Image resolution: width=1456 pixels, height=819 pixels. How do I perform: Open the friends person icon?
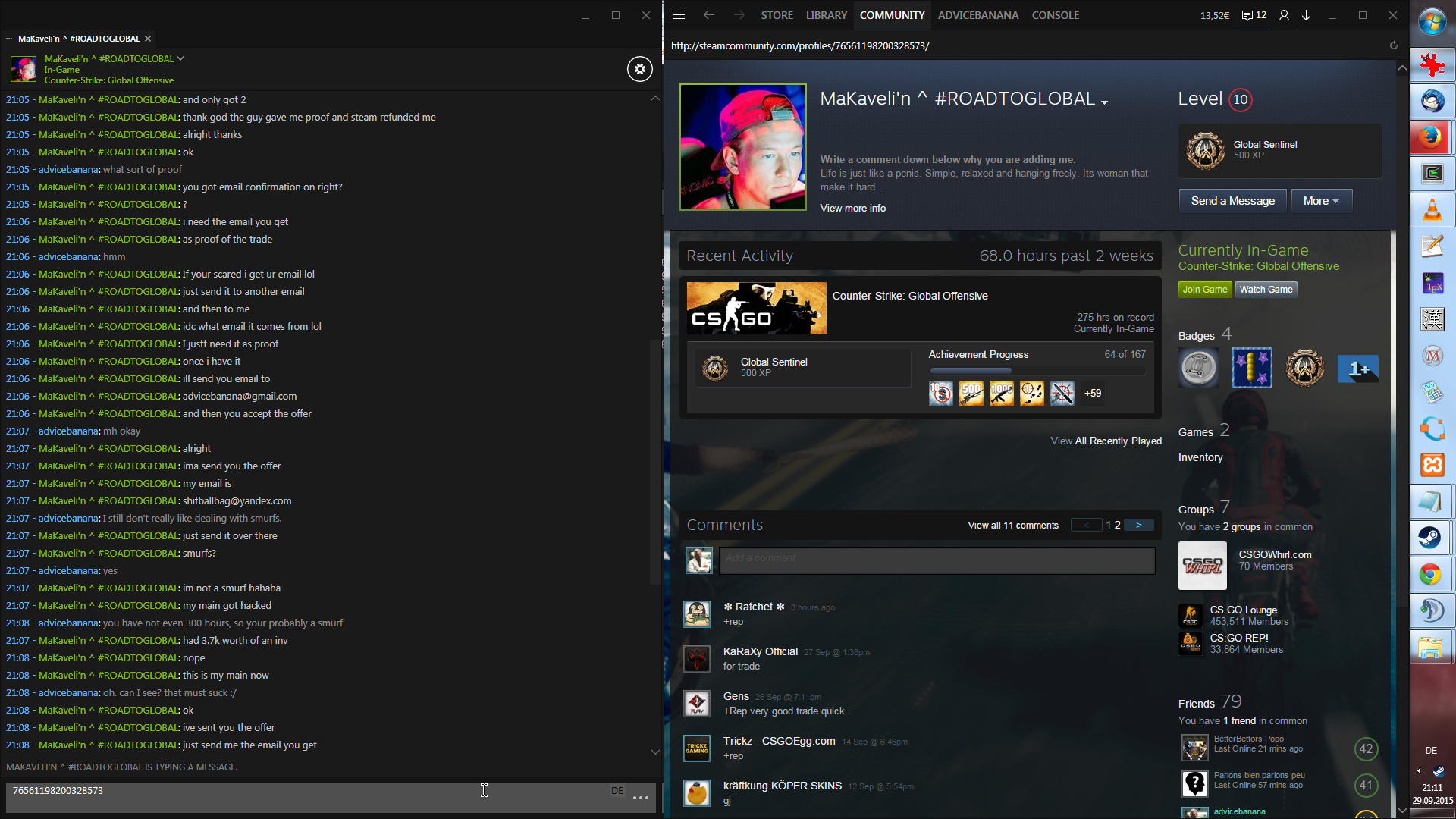pos(1284,15)
